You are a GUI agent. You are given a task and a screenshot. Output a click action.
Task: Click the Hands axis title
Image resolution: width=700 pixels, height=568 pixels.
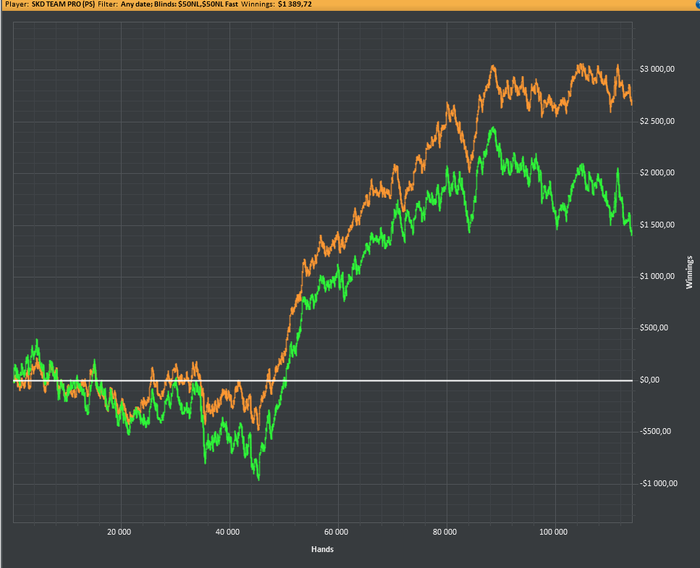pos(322,549)
